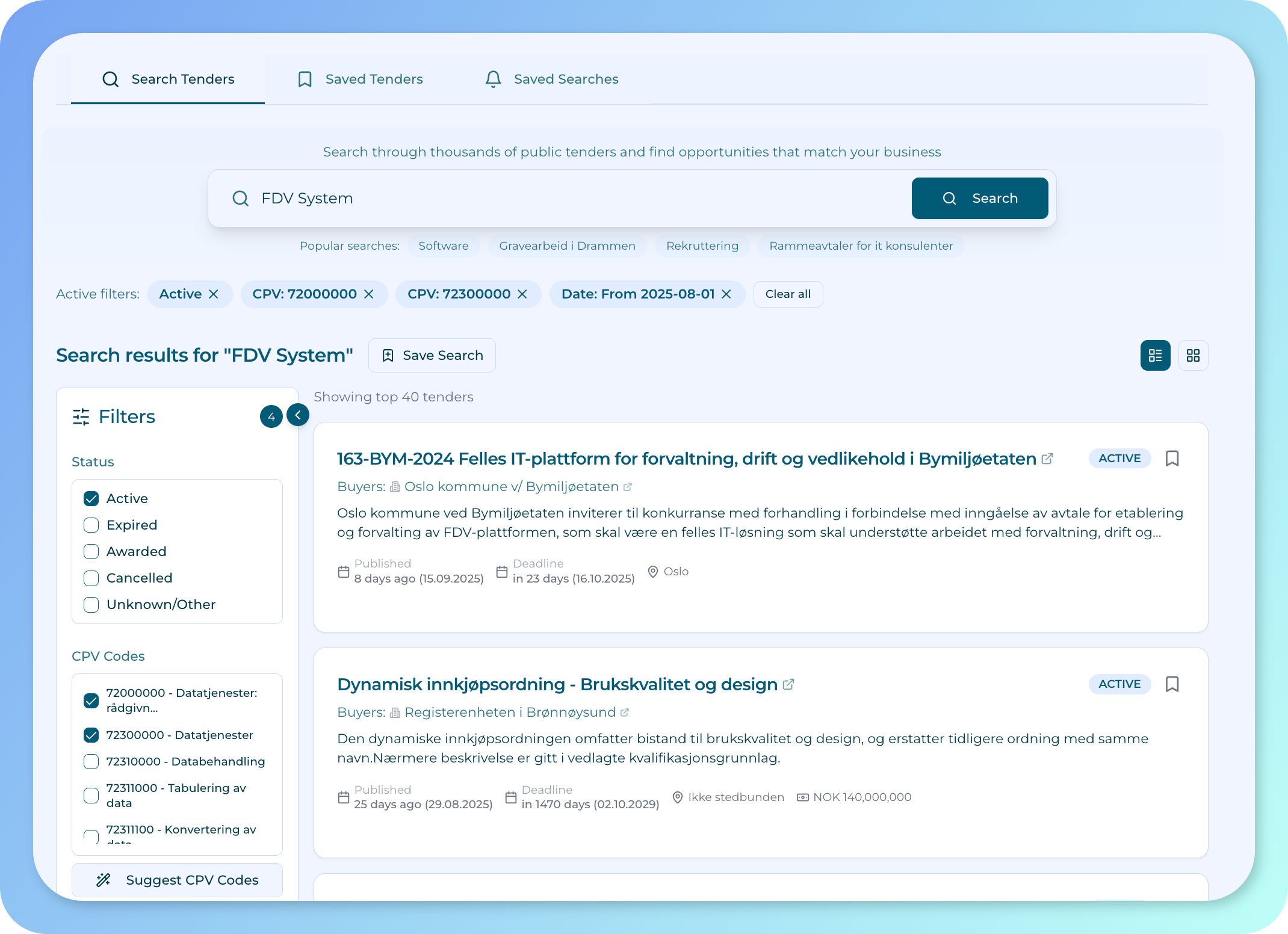Collapse the Filters sidebar panel
The width and height of the screenshot is (1288, 934).
point(298,415)
